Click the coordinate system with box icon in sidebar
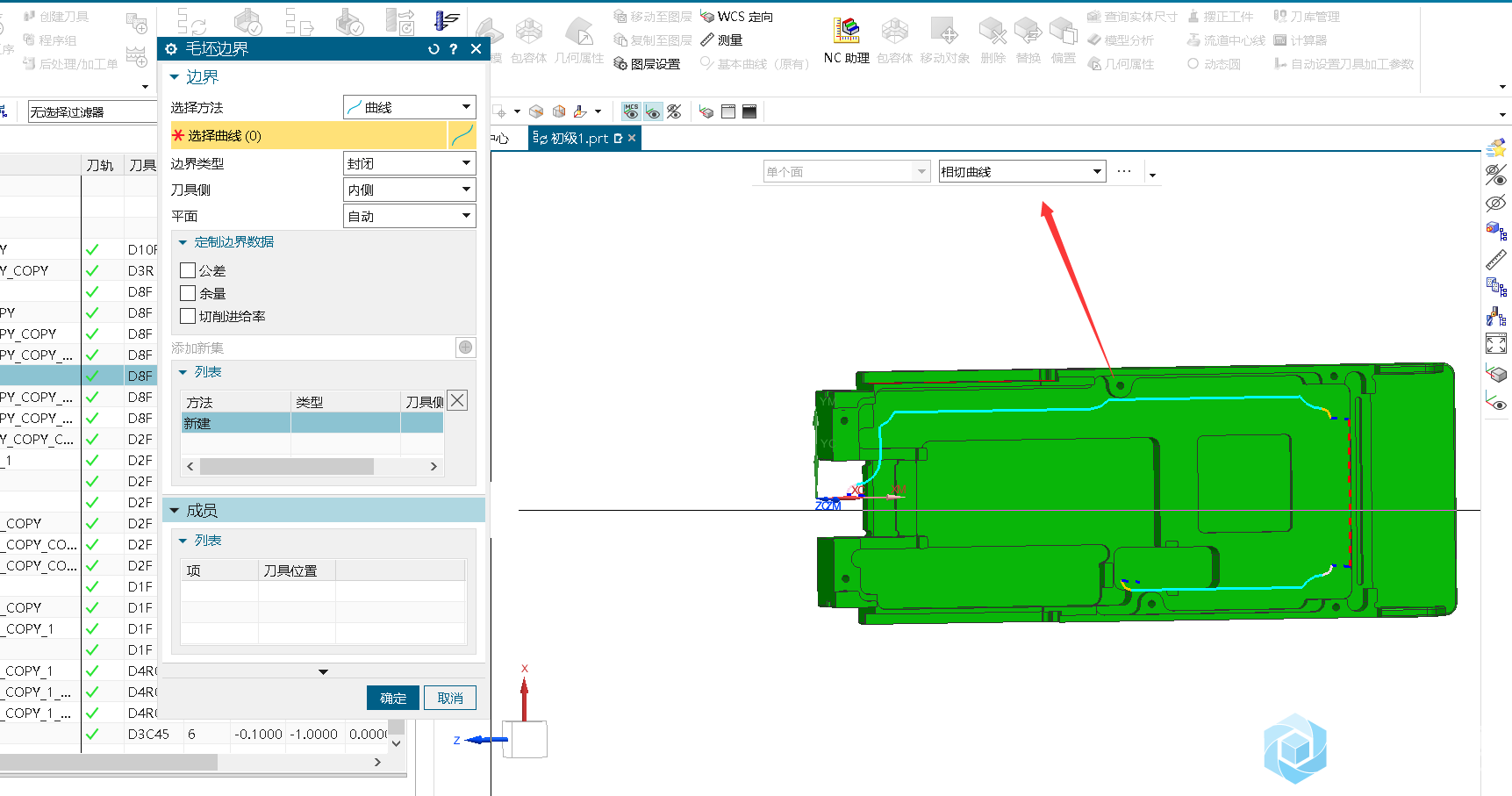 pos(1496,372)
